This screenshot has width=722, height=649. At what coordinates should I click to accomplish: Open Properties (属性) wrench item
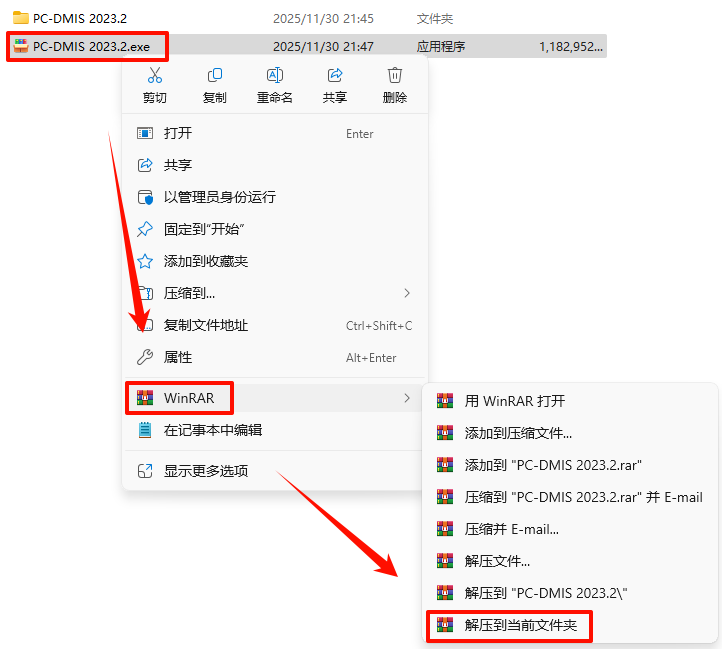click(x=274, y=357)
